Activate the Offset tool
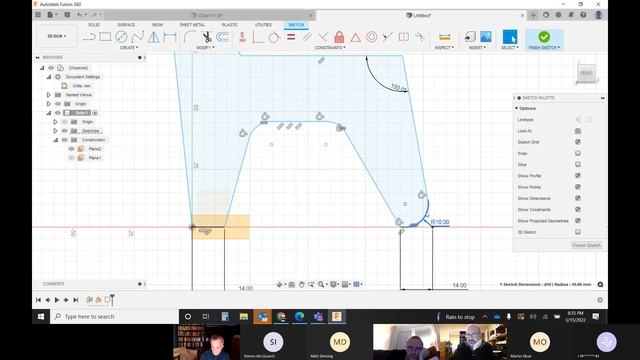 [223, 37]
